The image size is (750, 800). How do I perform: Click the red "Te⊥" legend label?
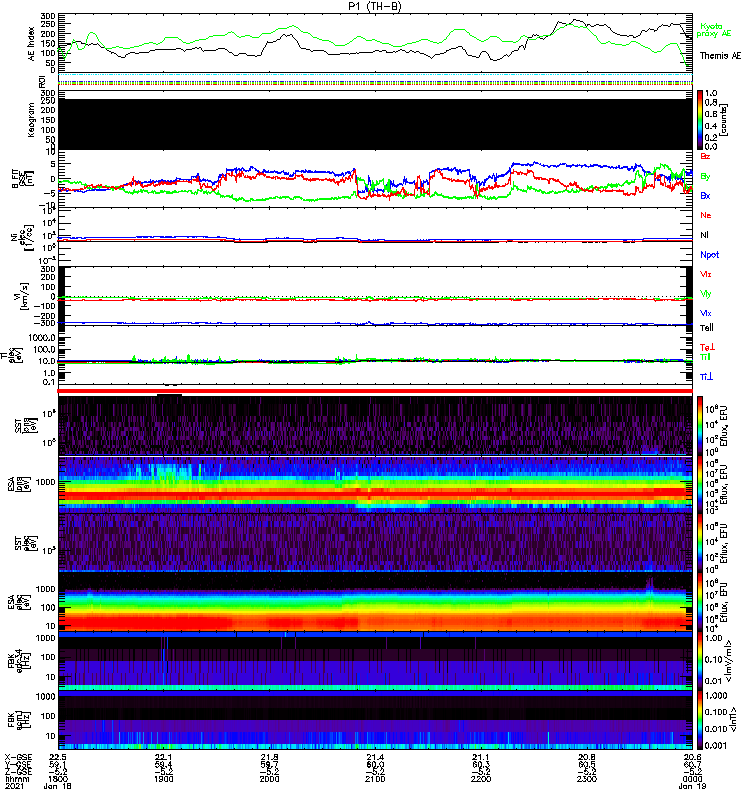coord(707,347)
